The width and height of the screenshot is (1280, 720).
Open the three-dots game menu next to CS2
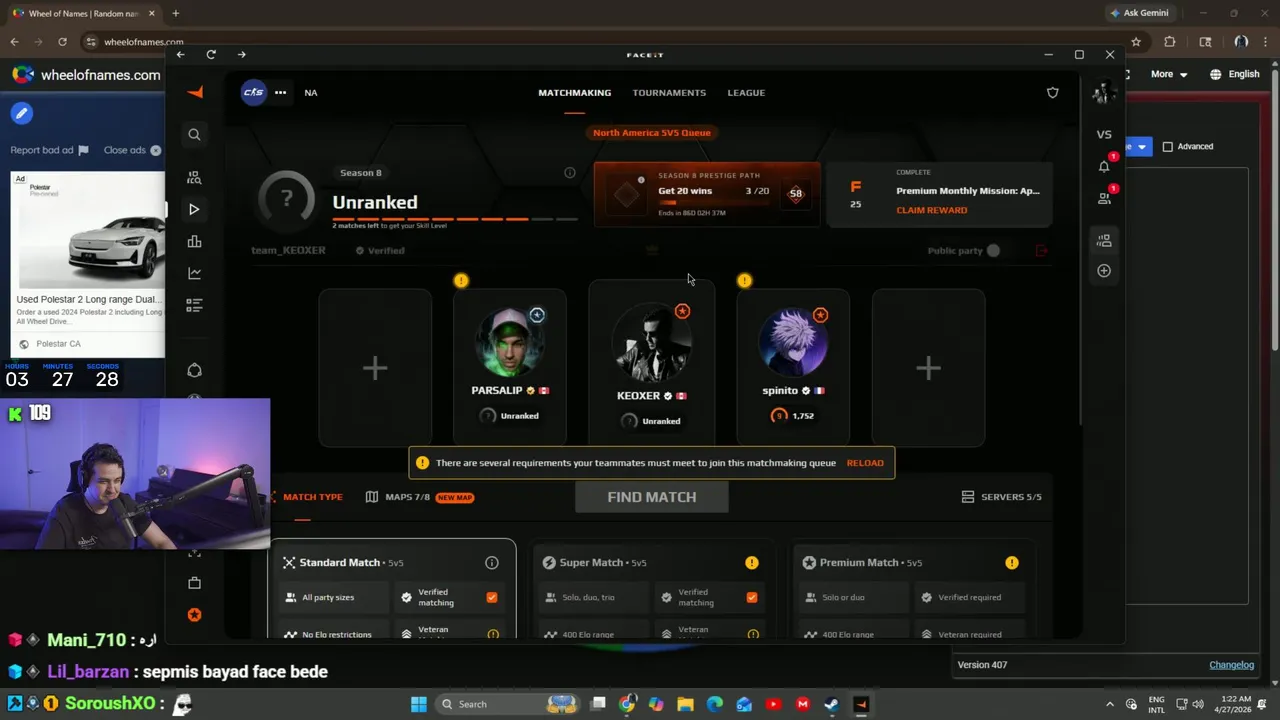click(x=281, y=92)
